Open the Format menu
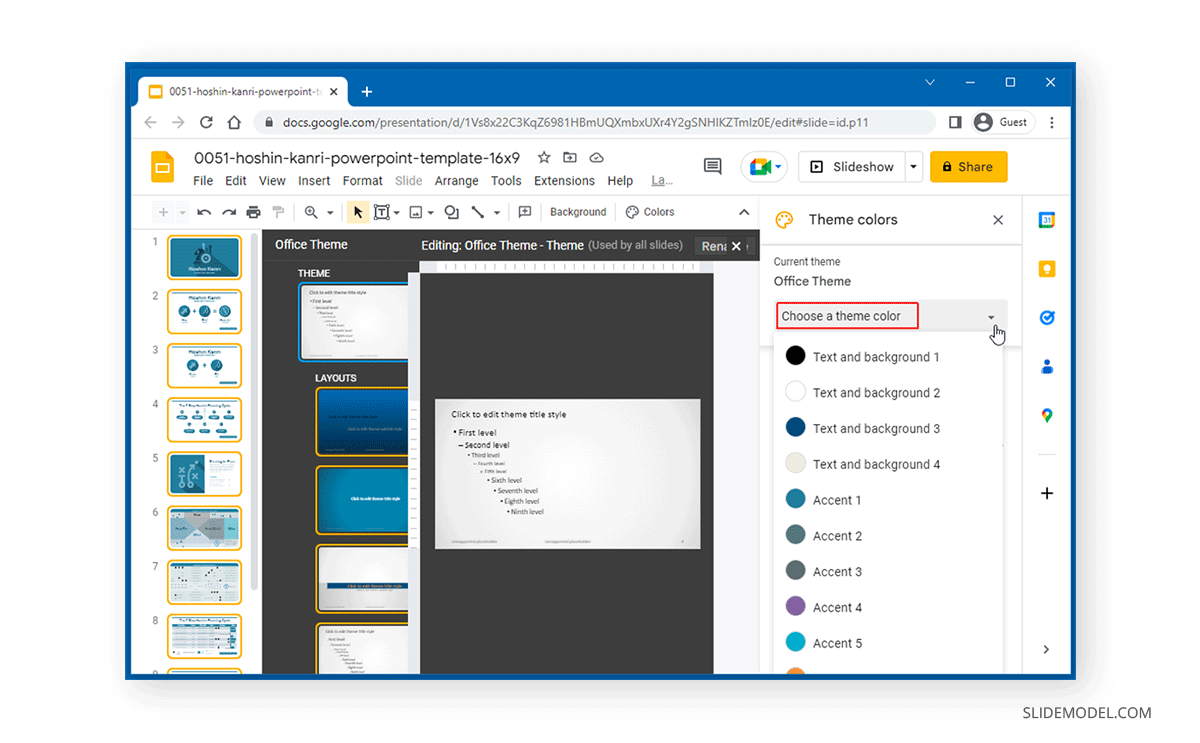The width and height of the screenshot is (1200, 743). (x=362, y=181)
